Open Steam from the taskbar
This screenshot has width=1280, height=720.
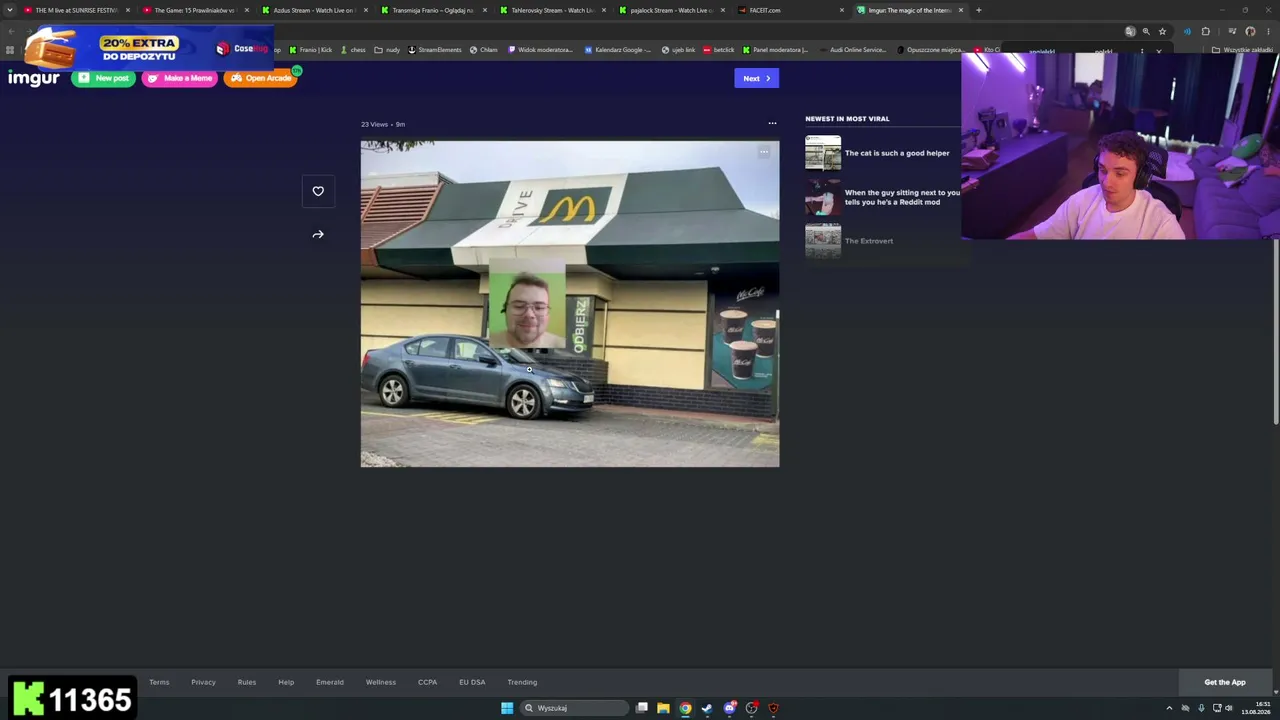pos(707,708)
